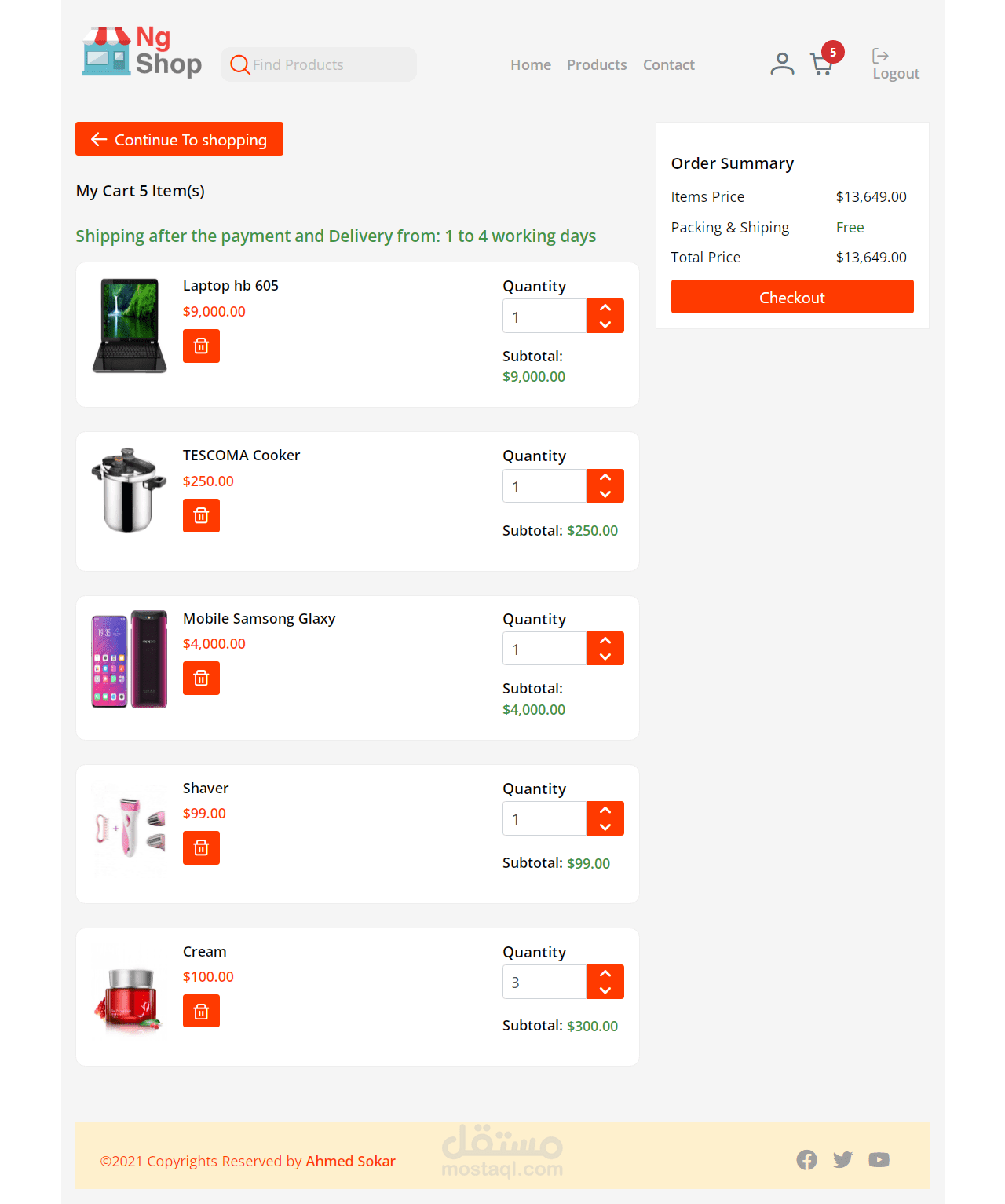Viewport: 1005px width, 1204px height.
Task: Remove TESCOMA Cooker using trash icon
Action: (201, 516)
